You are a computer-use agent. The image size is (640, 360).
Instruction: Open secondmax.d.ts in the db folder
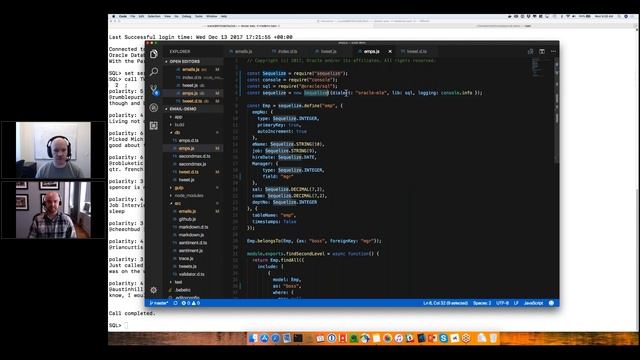point(193,156)
